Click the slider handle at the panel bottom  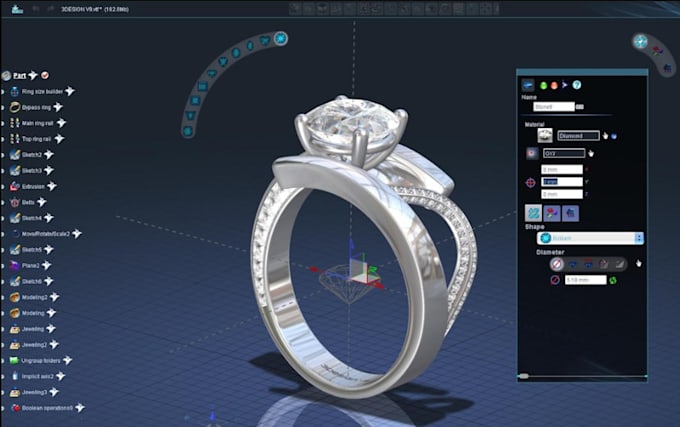(x=524, y=376)
